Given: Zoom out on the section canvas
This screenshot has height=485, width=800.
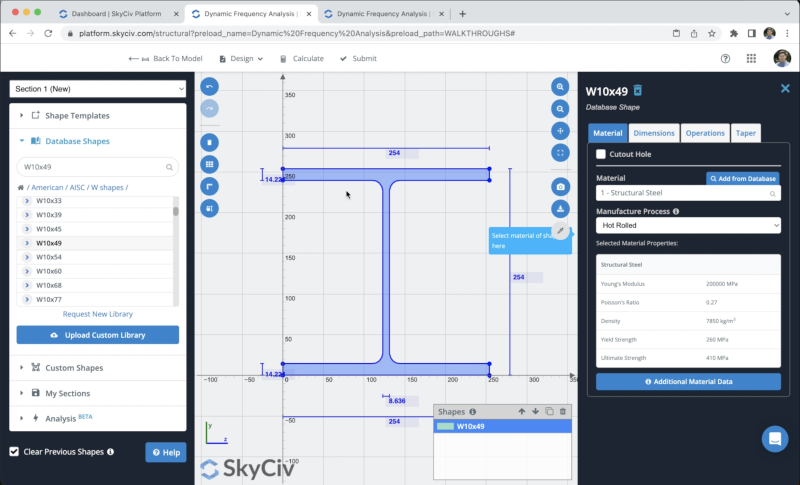Looking at the screenshot, I should (560, 109).
